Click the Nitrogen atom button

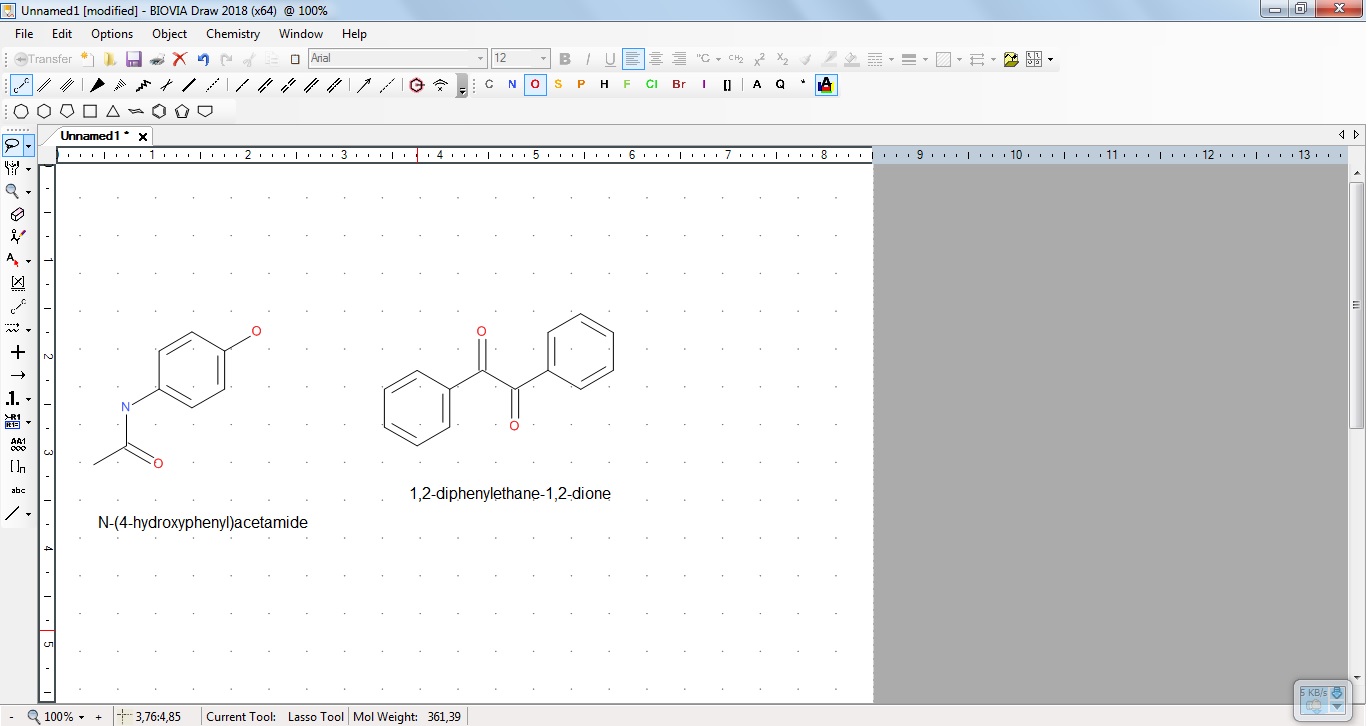click(x=512, y=85)
